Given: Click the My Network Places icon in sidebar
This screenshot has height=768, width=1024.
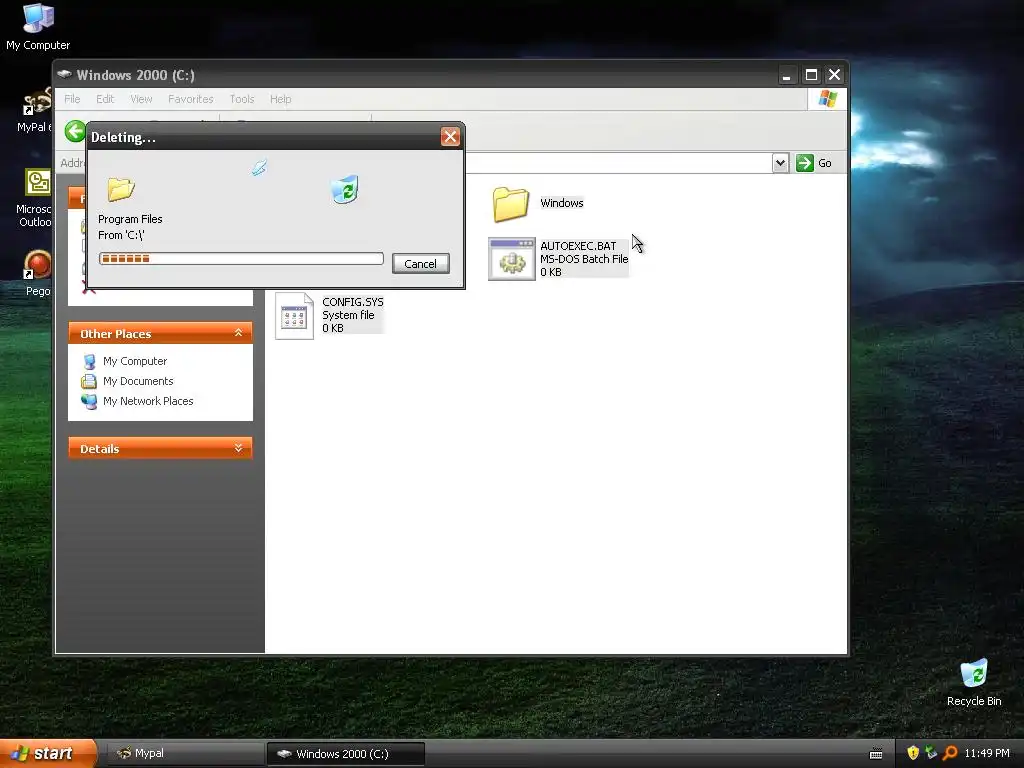Looking at the screenshot, I should 89,401.
